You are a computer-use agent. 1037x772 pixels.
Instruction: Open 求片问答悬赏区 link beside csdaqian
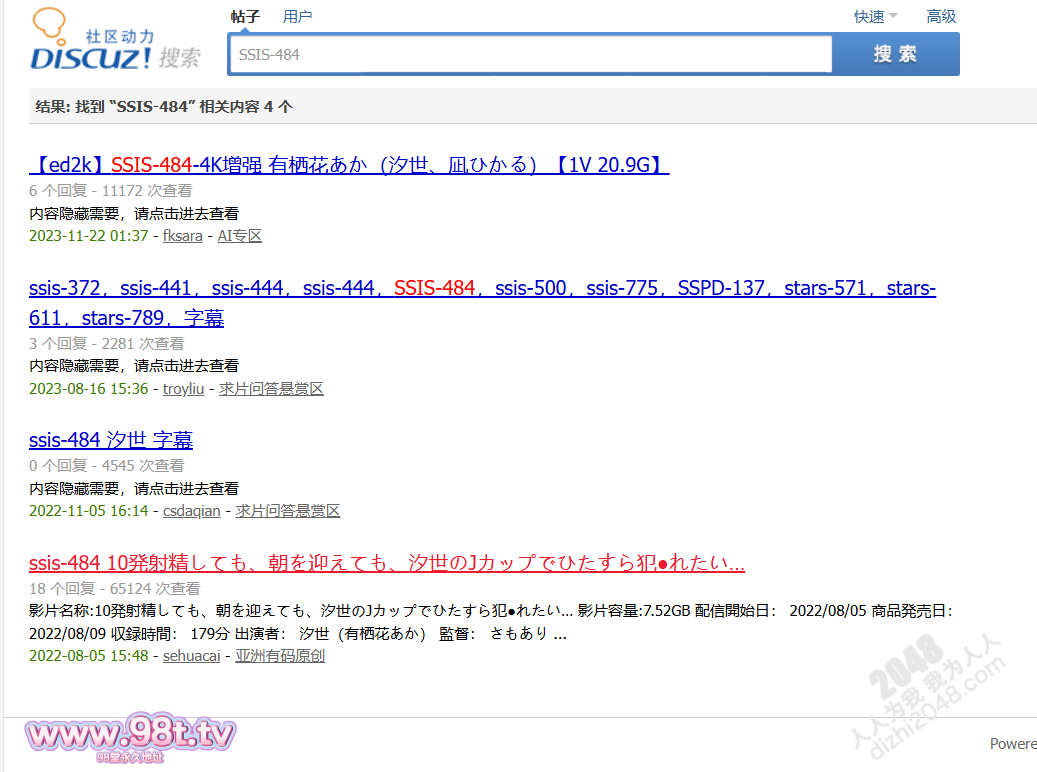pyautogui.click(x=288, y=511)
